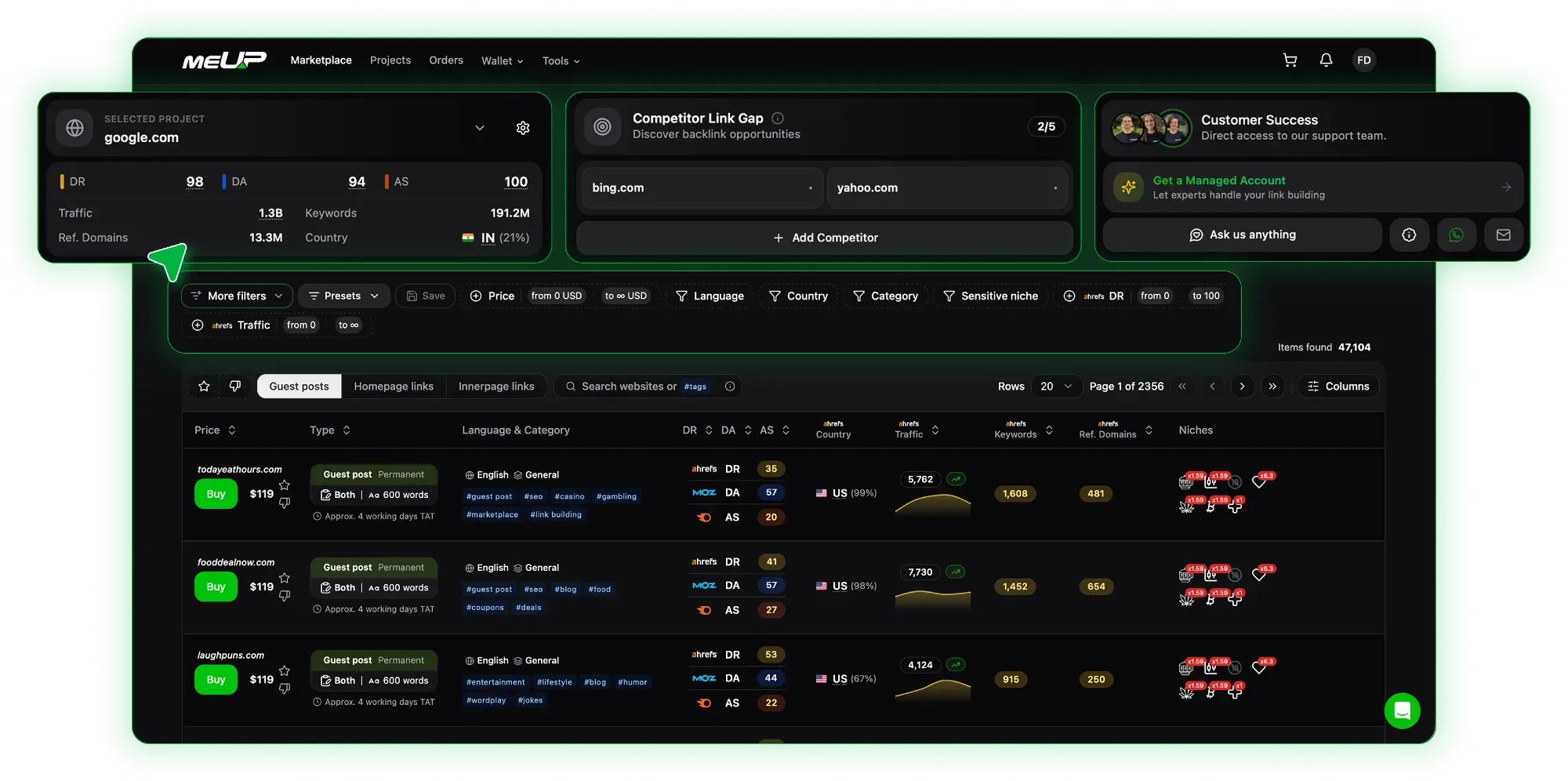Favorite laughpuns.com with the star
1568x781 pixels.
tap(285, 670)
